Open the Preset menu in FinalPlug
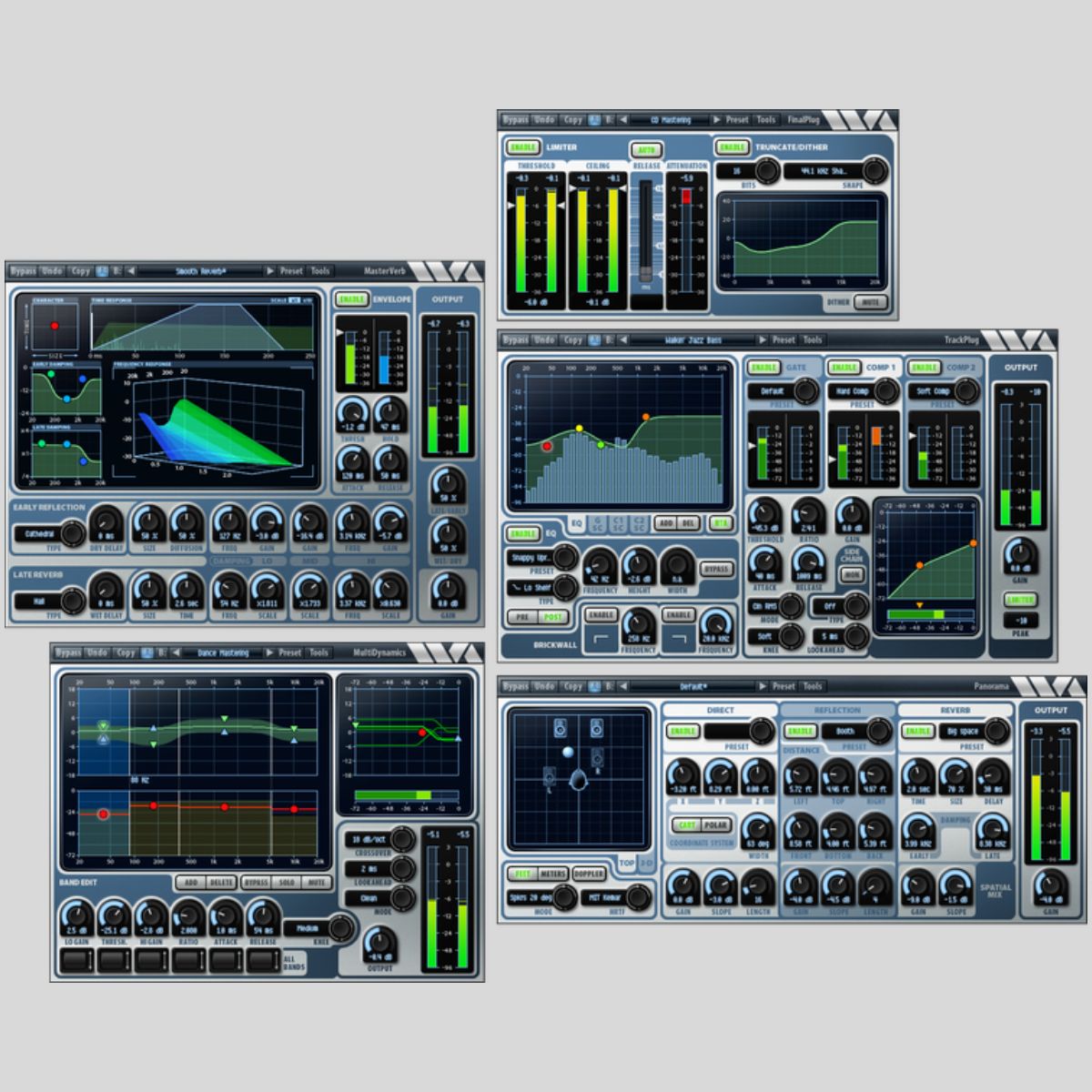This screenshot has height=1092, width=1092. pyautogui.click(x=737, y=119)
